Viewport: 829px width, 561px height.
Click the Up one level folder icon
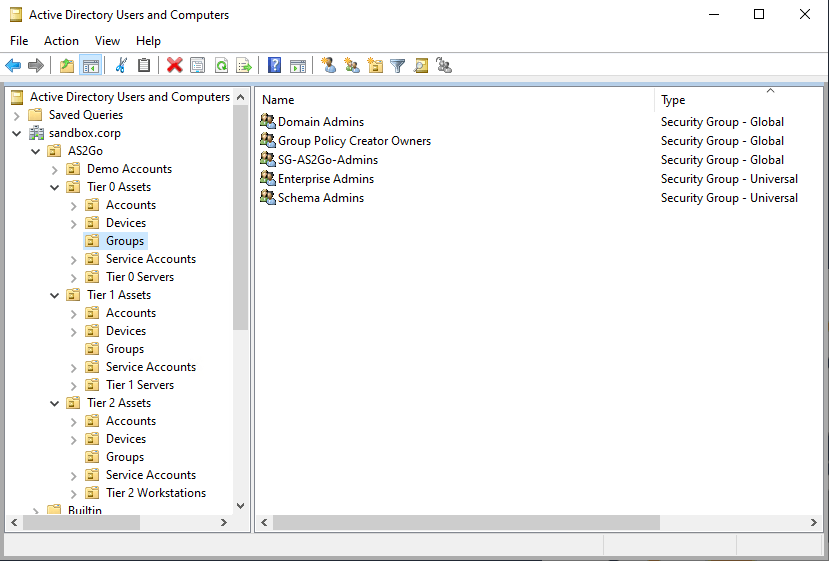(67, 66)
